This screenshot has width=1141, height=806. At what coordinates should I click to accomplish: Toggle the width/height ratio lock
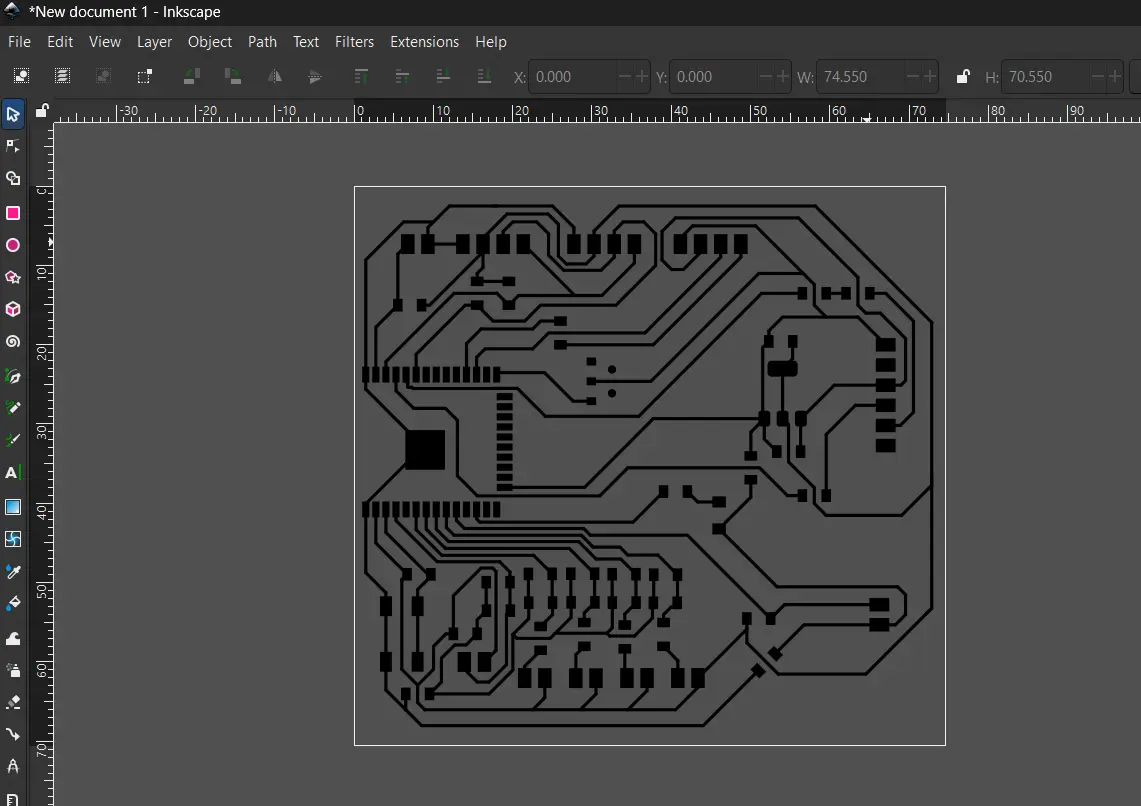pyautogui.click(x=962, y=76)
